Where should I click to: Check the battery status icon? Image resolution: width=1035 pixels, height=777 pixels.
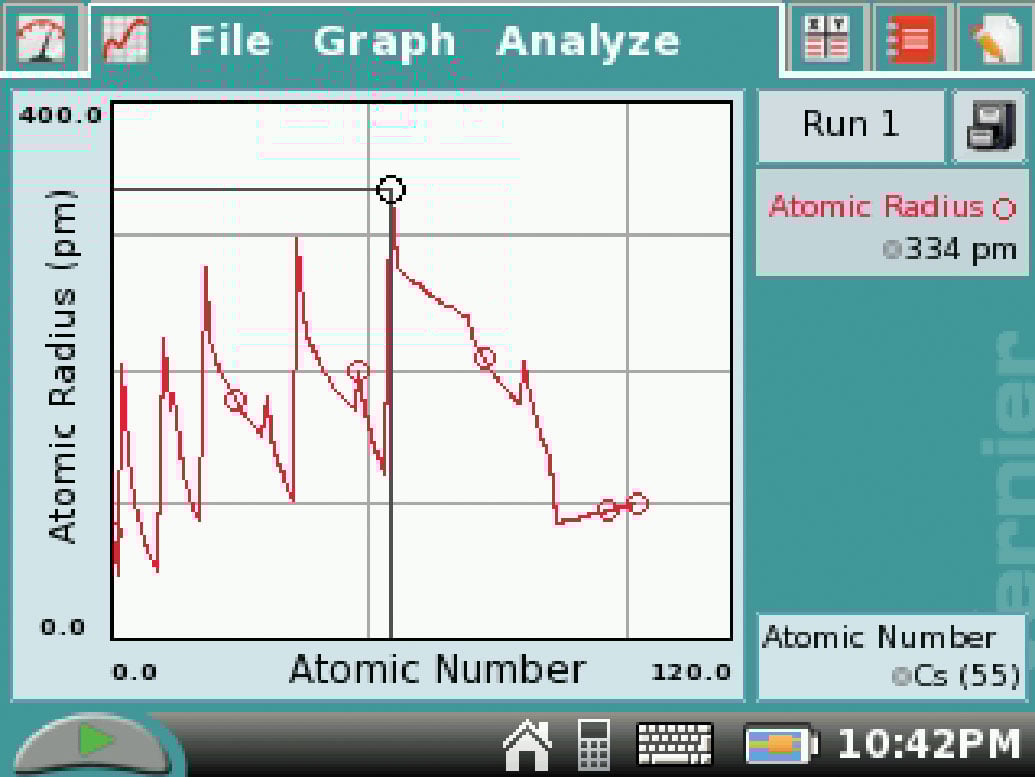(782, 744)
